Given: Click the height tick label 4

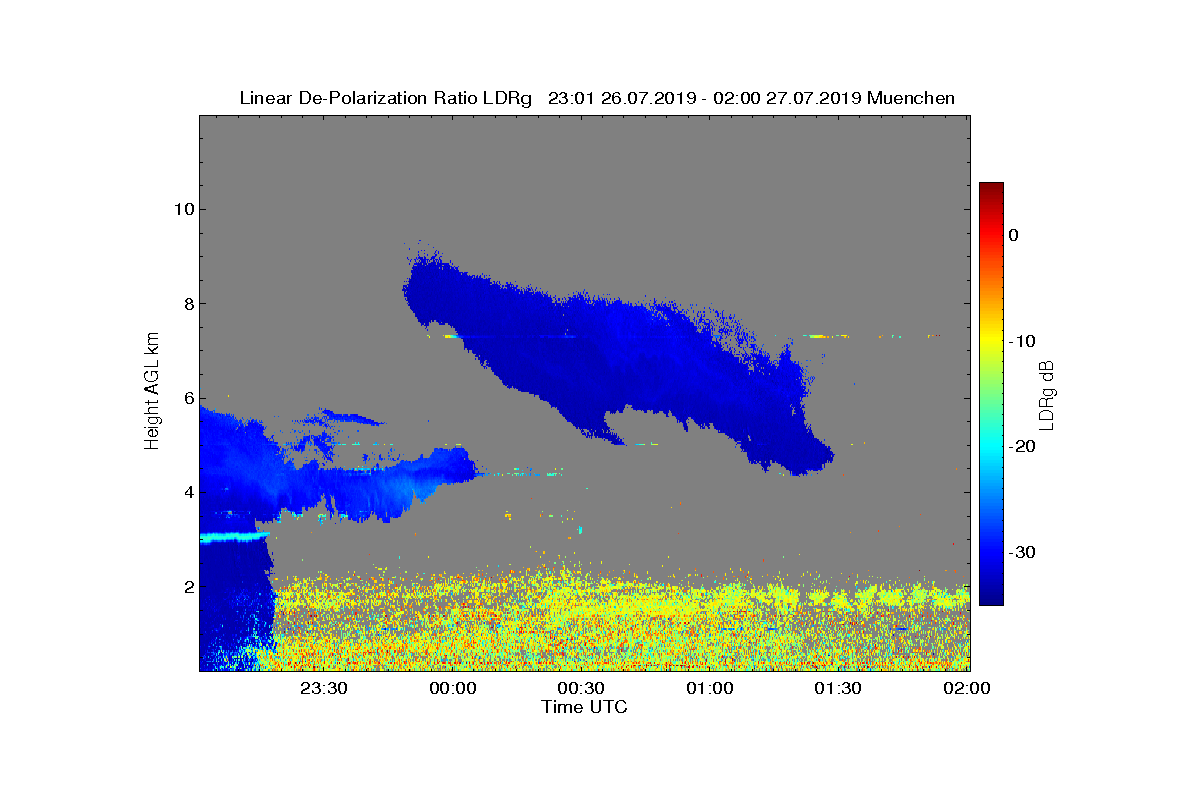Looking at the screenshot, I should (187, 492).
